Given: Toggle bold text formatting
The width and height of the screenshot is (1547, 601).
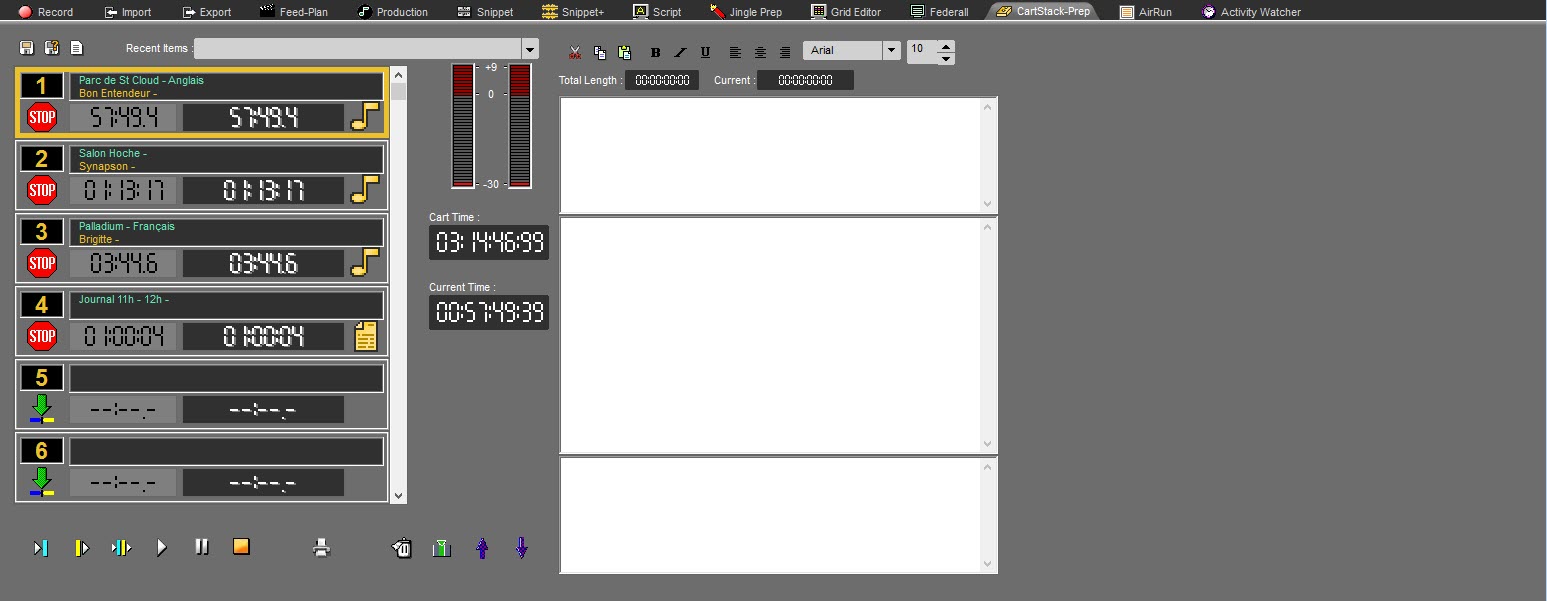Looking at the screenshot, I should coord(656,52).
